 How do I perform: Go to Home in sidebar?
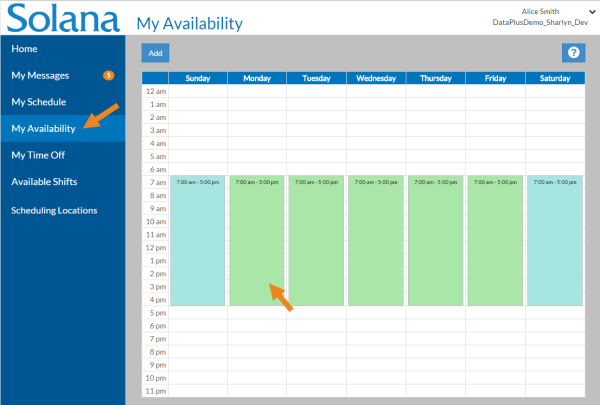(x=25, y=48)
